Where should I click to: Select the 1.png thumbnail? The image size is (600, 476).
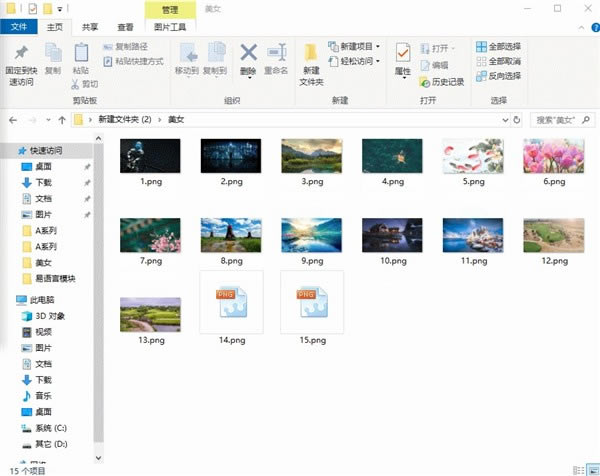coord(150,156)
